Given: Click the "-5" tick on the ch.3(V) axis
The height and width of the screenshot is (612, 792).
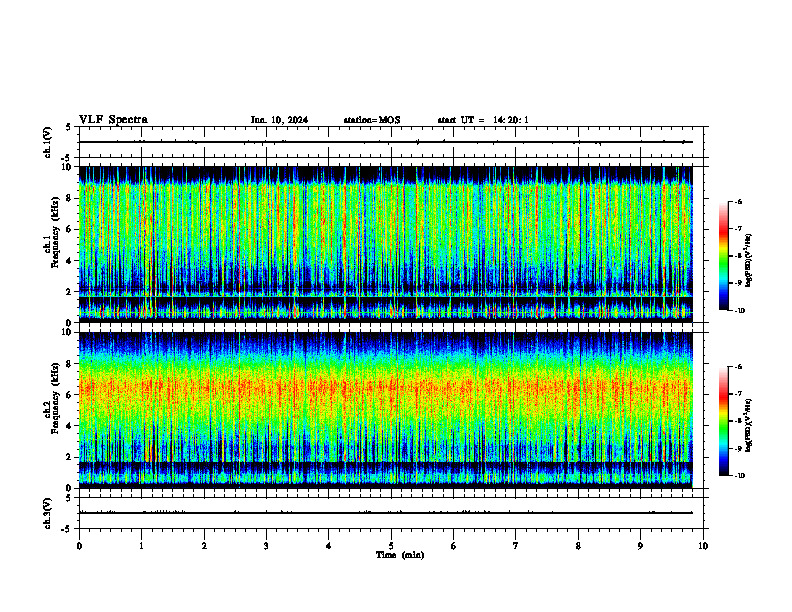Looking at the screenshot, I should pyautogui.click(x=66, y=529).
